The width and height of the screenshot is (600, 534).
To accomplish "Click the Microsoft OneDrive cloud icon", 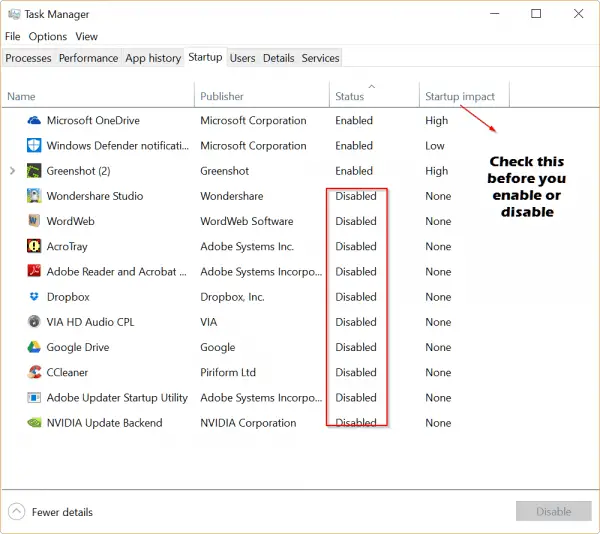I will [x=34, y=120].
